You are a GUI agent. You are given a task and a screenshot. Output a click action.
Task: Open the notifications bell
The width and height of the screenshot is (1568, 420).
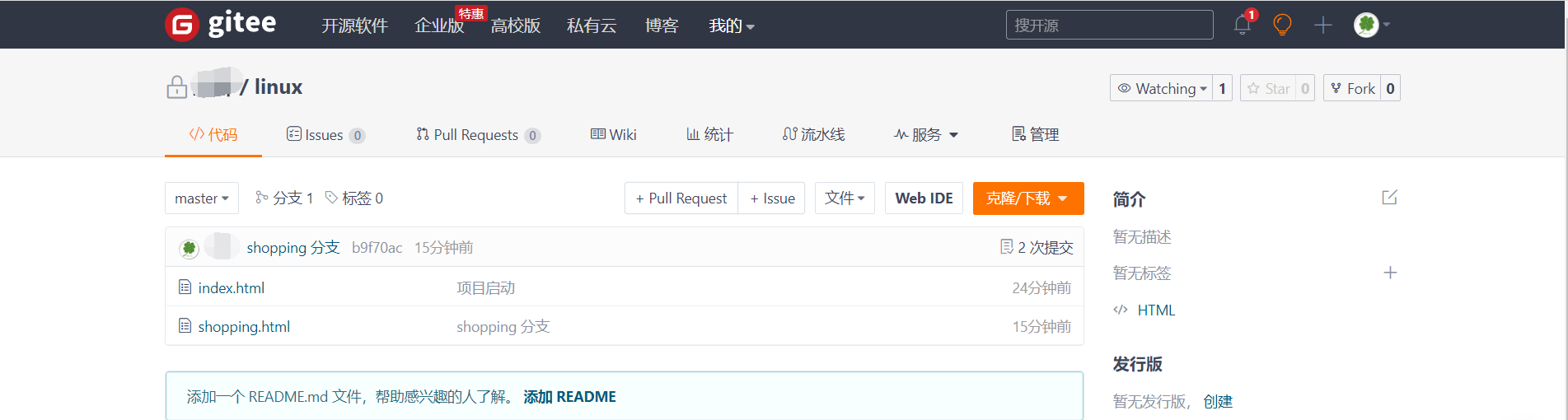click(1243, 25)
